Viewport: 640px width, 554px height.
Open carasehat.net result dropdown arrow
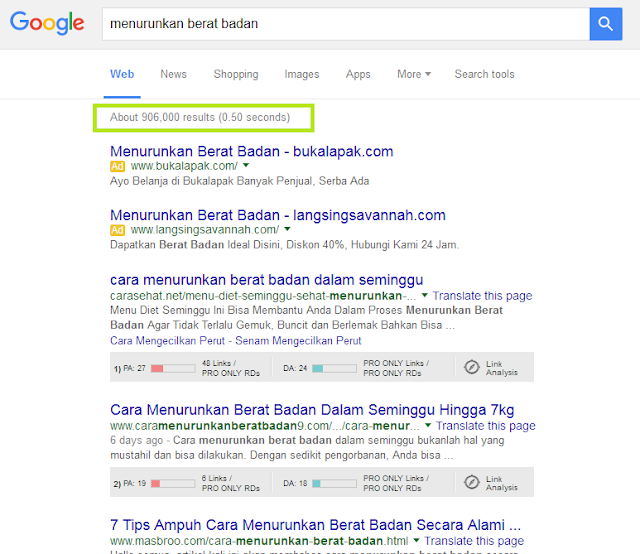tap(424, 295)
